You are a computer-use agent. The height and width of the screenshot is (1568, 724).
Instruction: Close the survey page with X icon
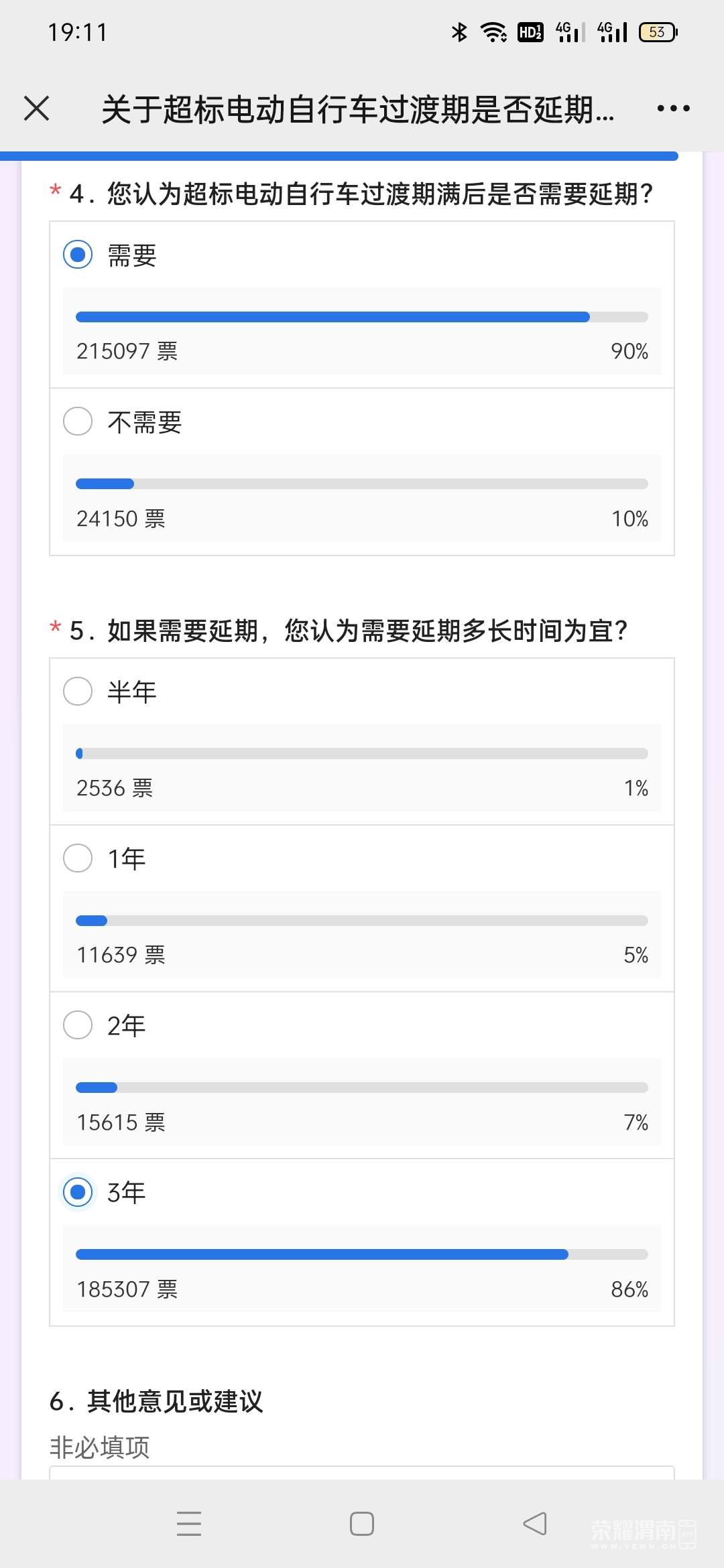[37, 109]
